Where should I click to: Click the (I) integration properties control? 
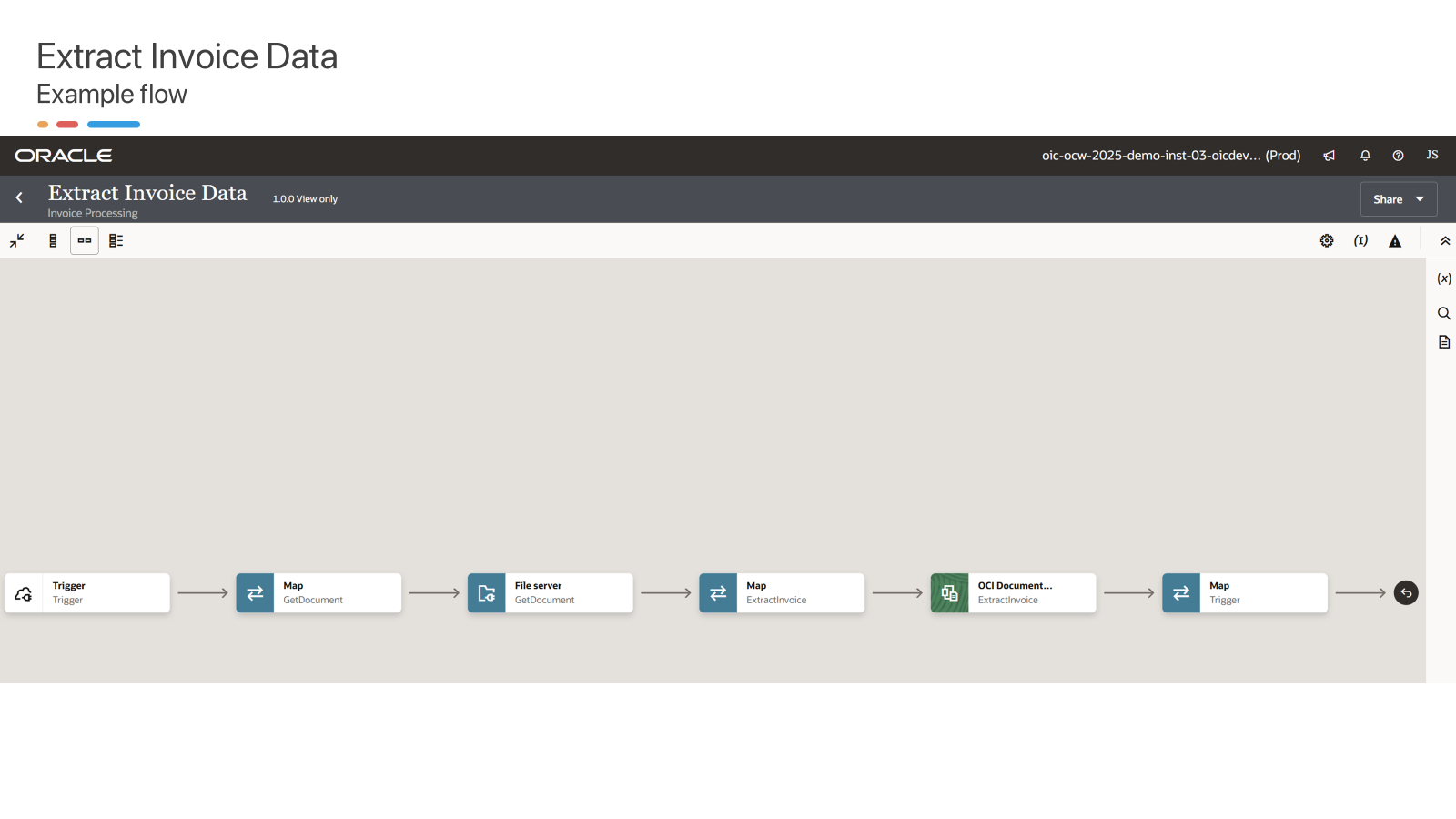tap(1360, 240)
